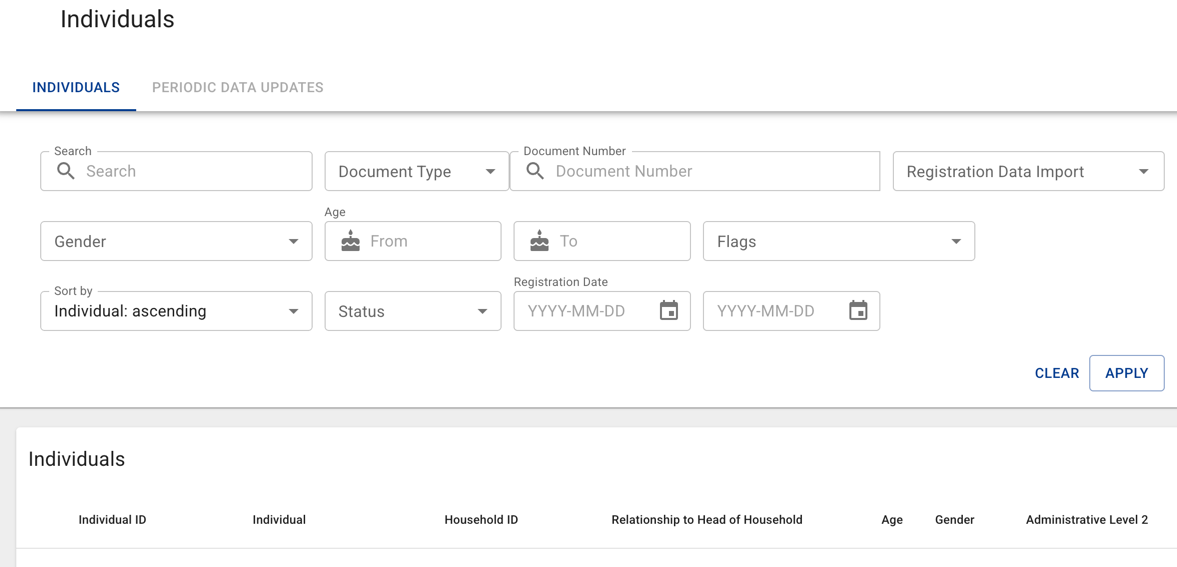This screenshot has height=567, width=1177.
Task: Click the magnifier icon in Document Number field
Action: [x=535, y=171]
